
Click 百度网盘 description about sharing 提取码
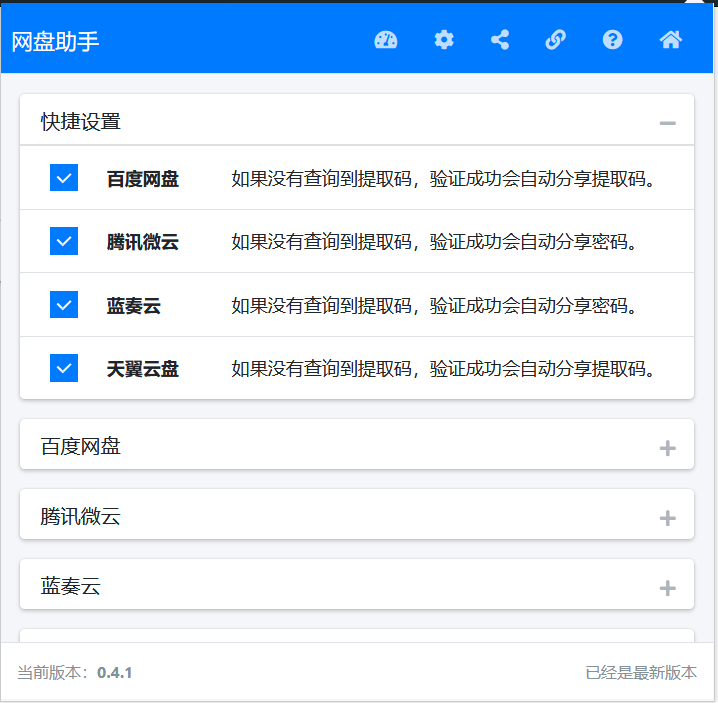pyautogui.click(x=443, y=179)
